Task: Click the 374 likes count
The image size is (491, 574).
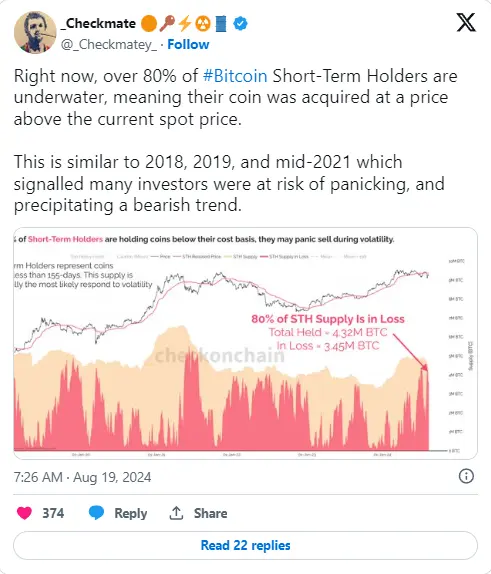Action: pos(53,513)
